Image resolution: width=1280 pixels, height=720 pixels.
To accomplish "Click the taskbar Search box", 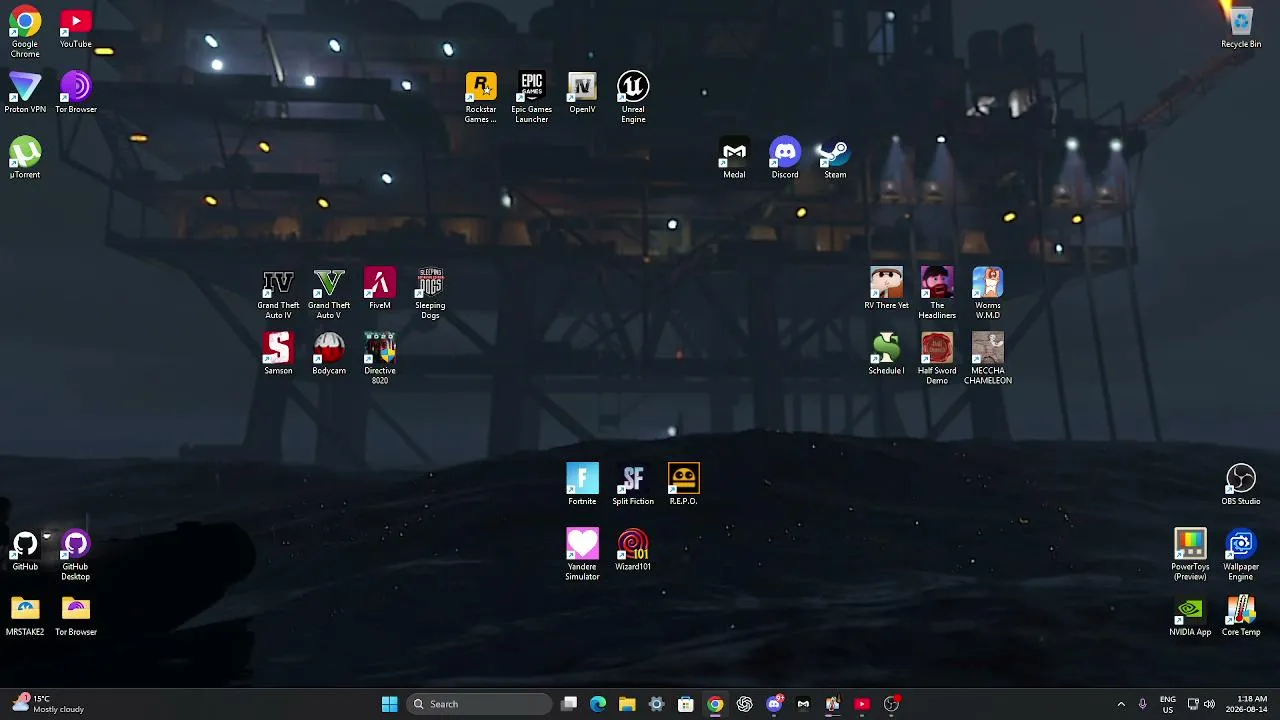I will tap(479, 704).
